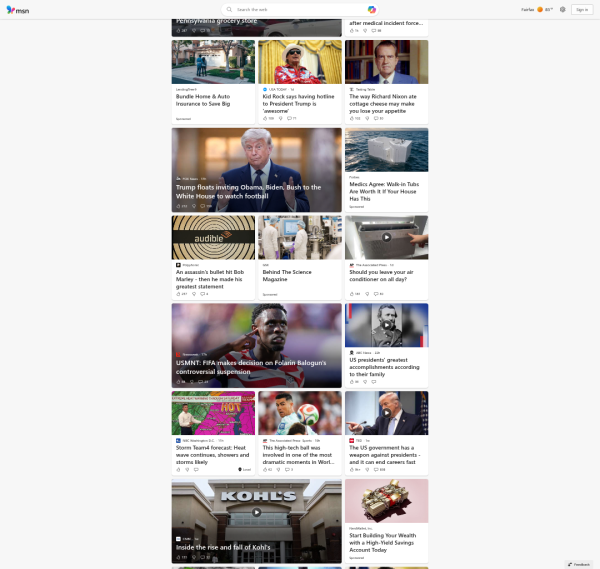Read Kid Rock hotline to Trump headline
600x569 pixels.
click(x=298, y=104)
